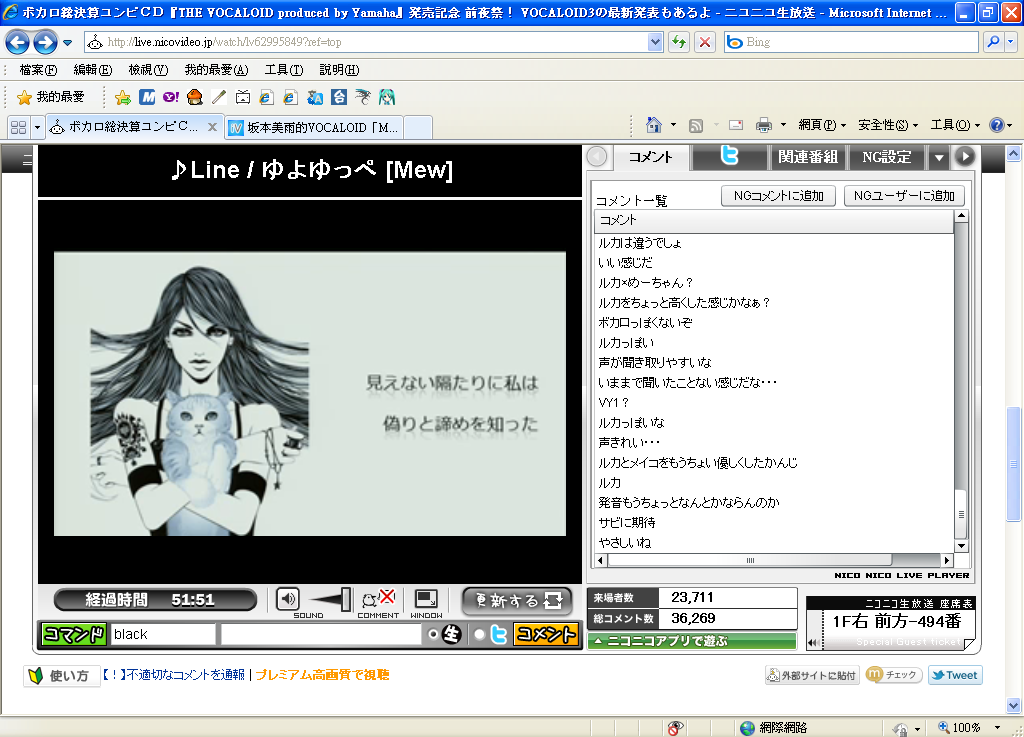Click the 外部サイトに貼付 button
The image size is (1024, 737).
[x=812, y=675]
